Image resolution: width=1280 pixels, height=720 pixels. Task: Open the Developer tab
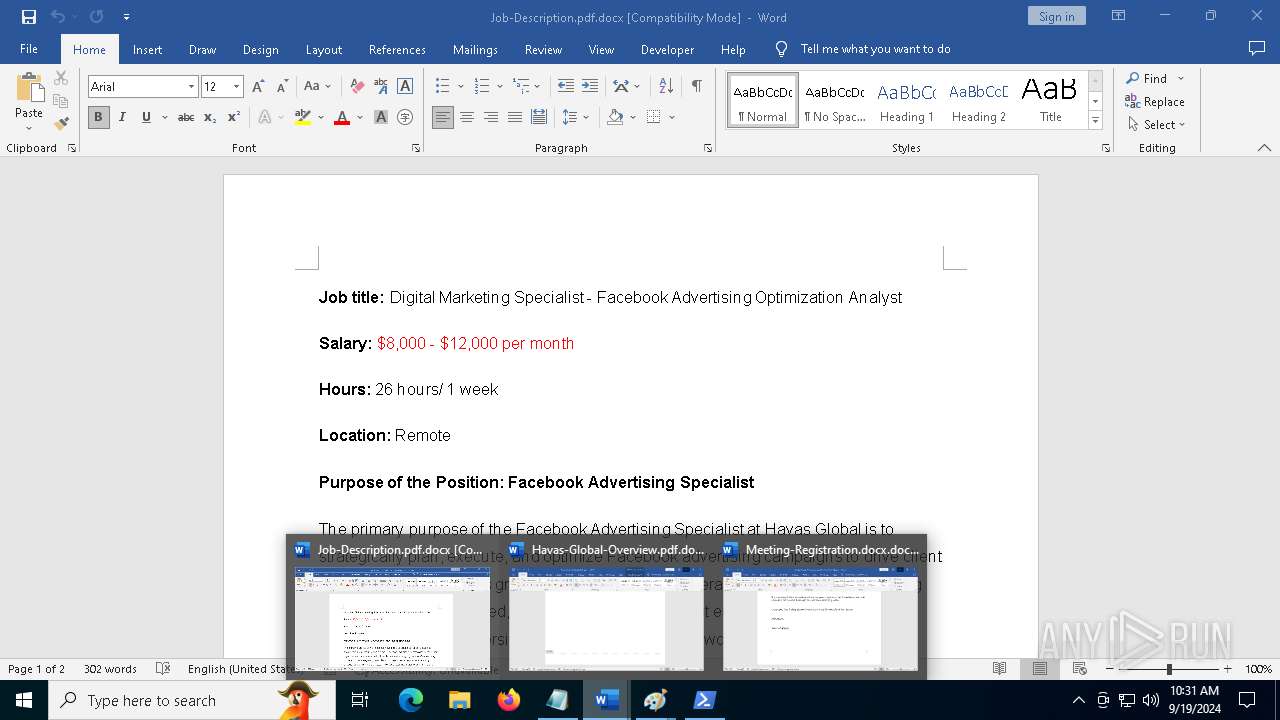tap(667, 49)
